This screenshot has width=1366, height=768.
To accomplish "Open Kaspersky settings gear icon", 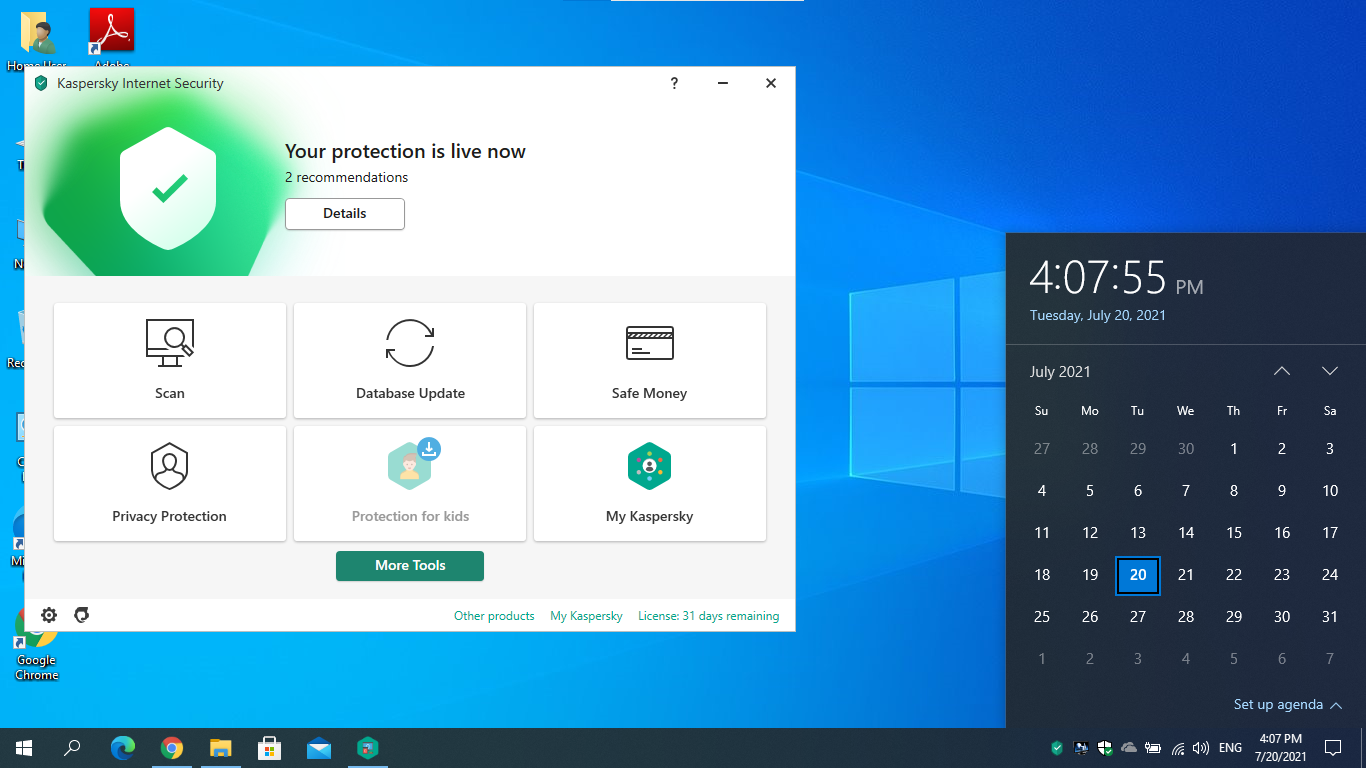I will tap(49, 615).
